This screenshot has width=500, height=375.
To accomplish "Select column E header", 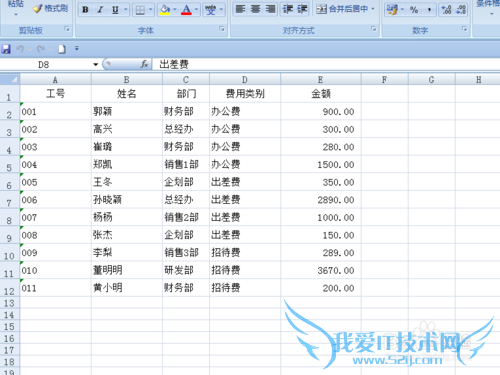I will (321, 80).
